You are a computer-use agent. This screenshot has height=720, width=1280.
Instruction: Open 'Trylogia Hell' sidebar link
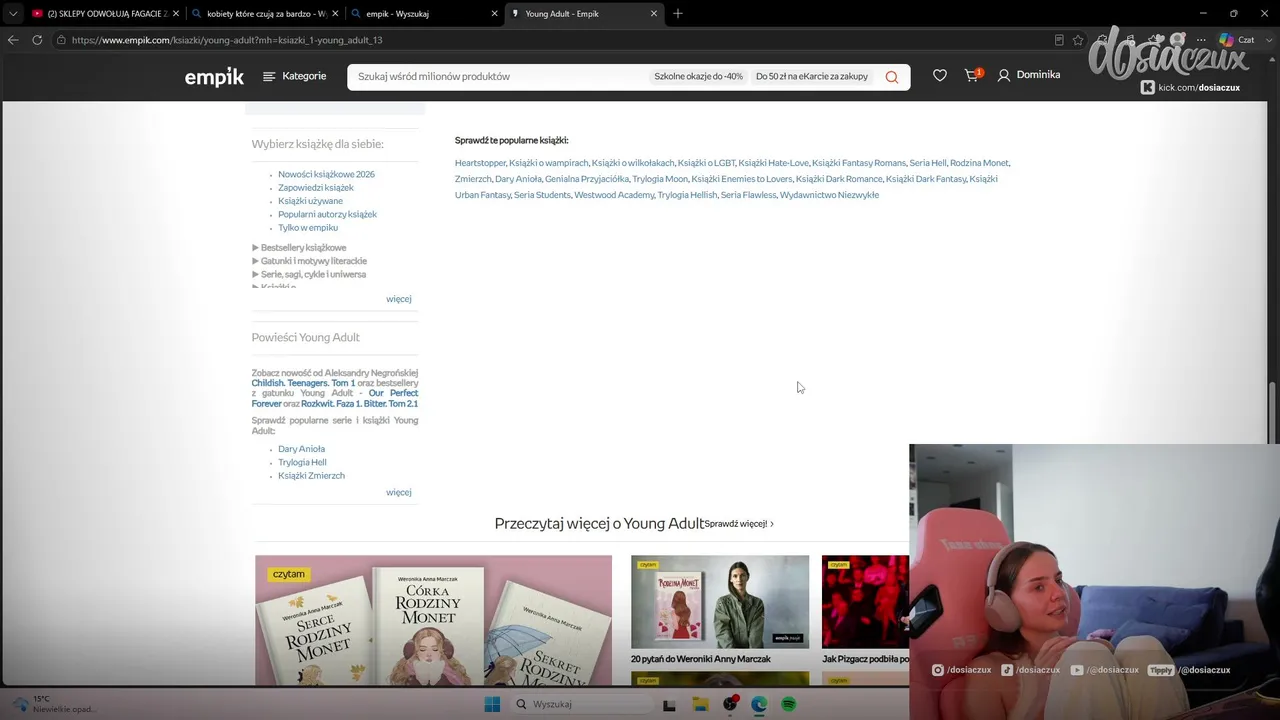pos(302,463)
